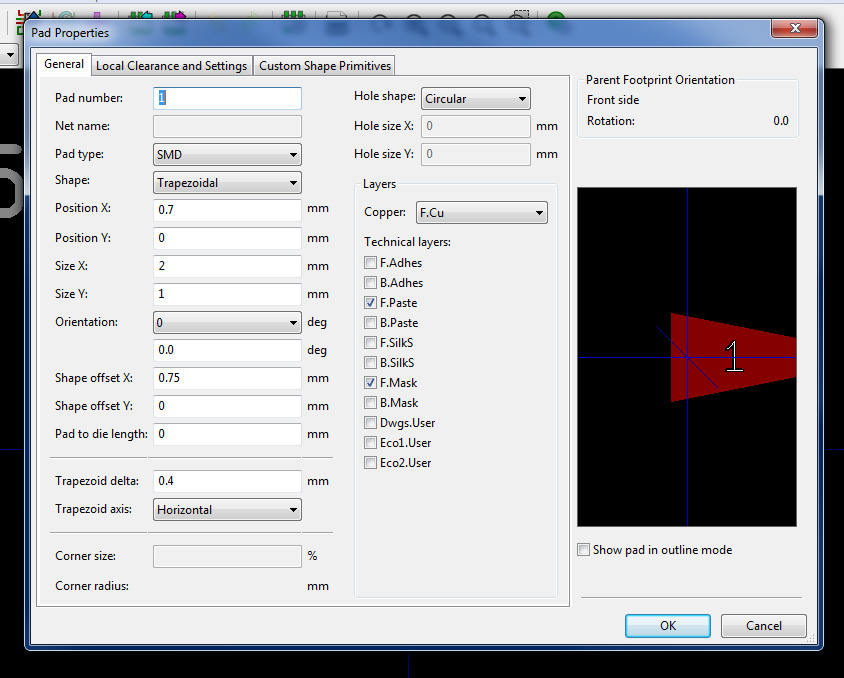The width and height of the screenshot is (844, 678).
Task: Click the "Rotation:" label
Action: click(x=611, y=121)
